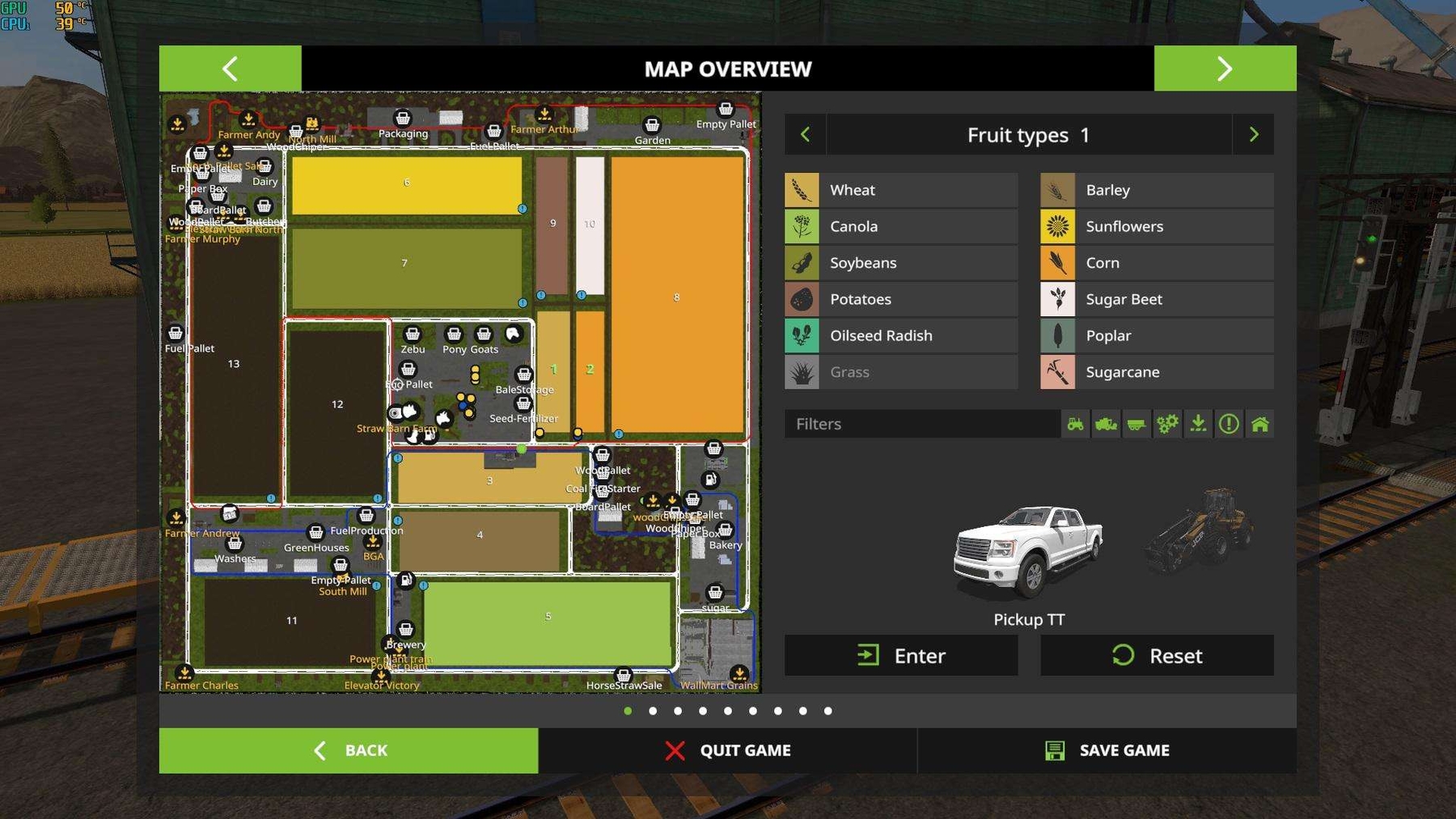
Task: Toggle the combine harvester map filter
Action: pos(1106,424)
